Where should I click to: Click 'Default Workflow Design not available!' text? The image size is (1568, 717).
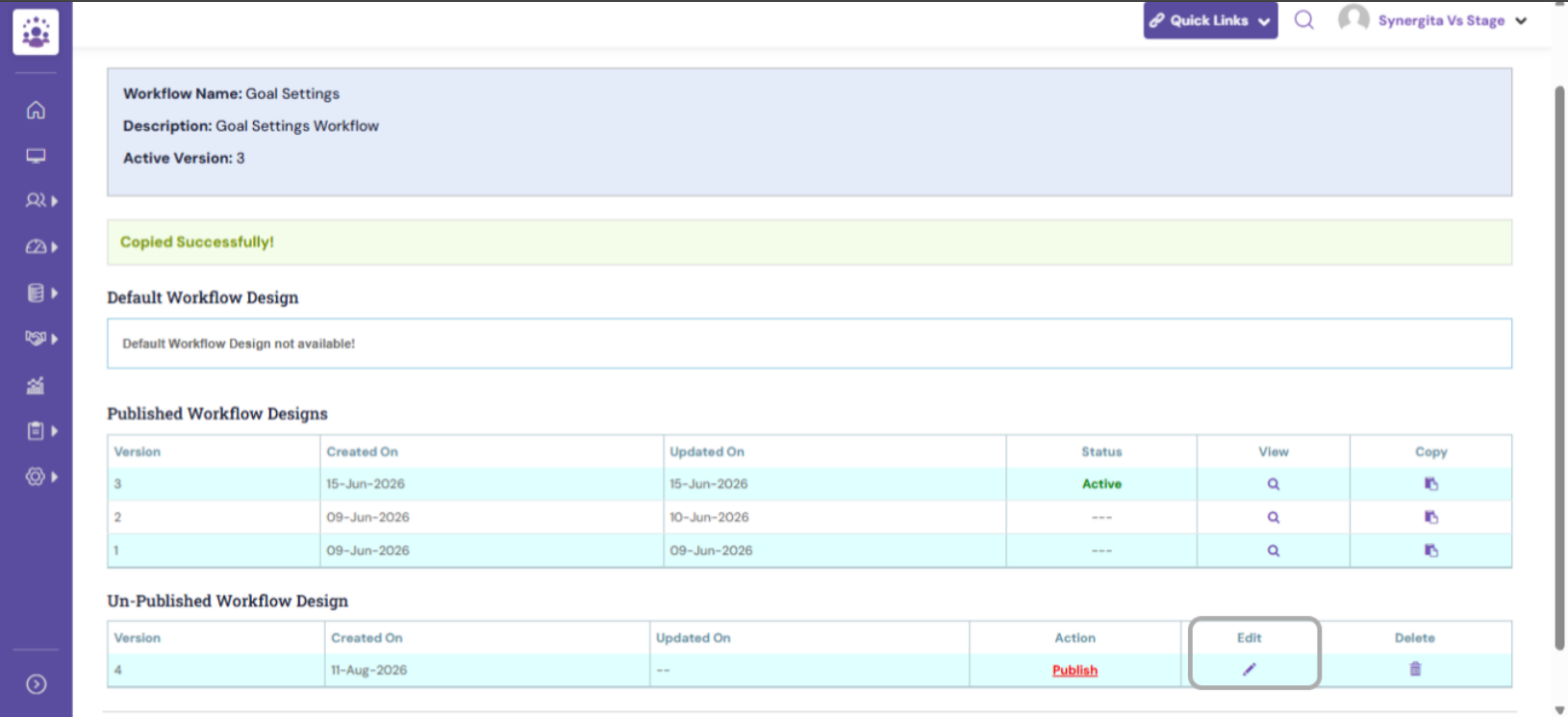point(239,344)
